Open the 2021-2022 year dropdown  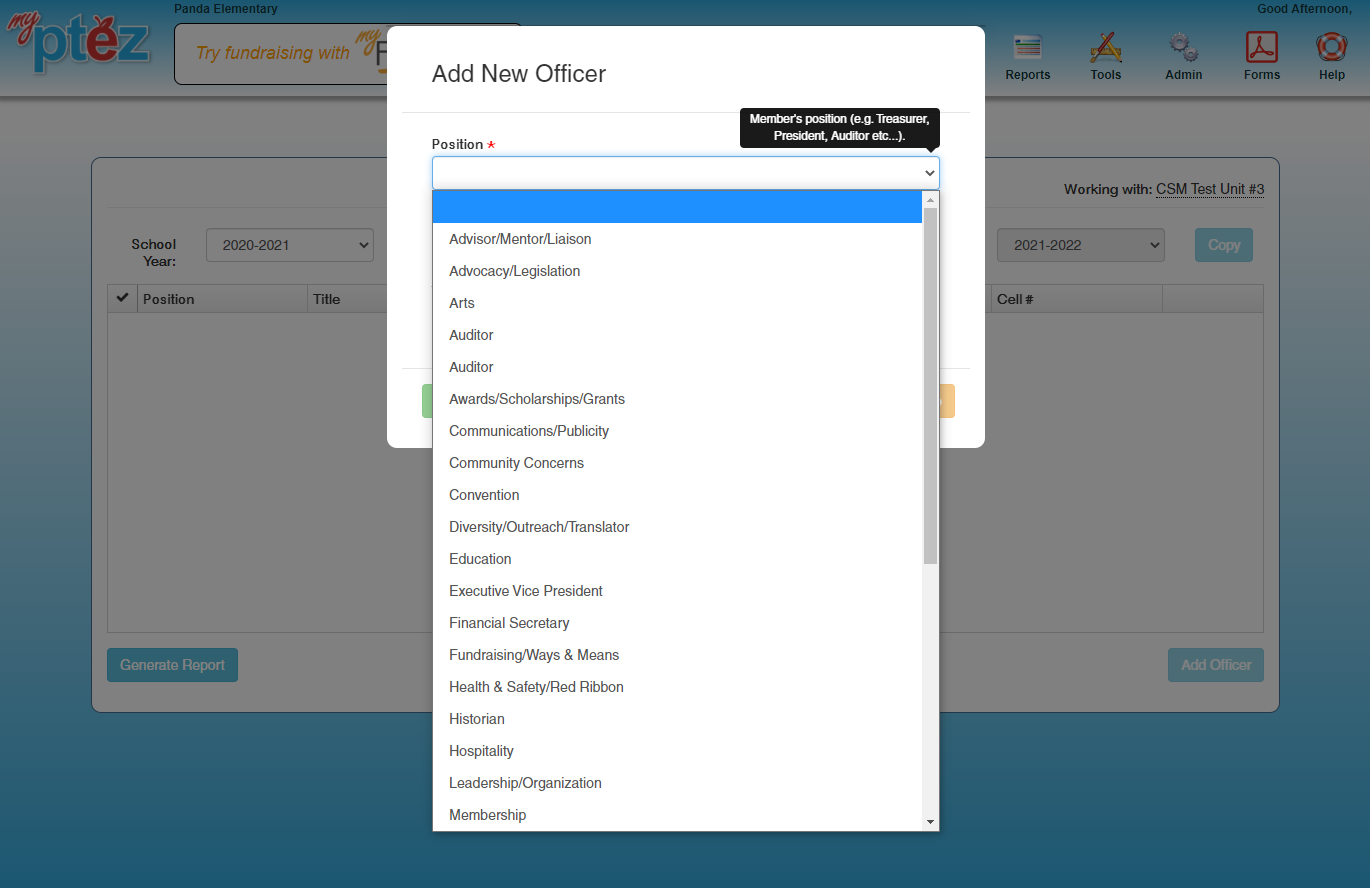[x=1080, y=245]
